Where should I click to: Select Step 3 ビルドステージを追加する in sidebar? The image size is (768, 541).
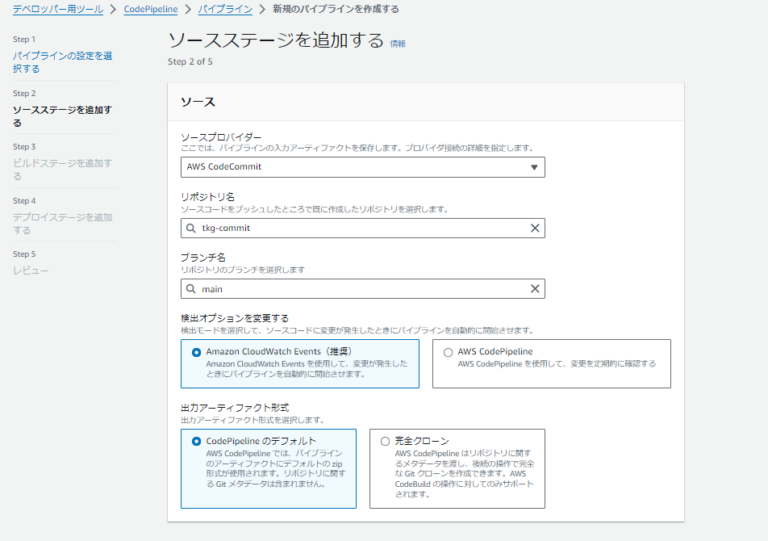tap(62, 169)
